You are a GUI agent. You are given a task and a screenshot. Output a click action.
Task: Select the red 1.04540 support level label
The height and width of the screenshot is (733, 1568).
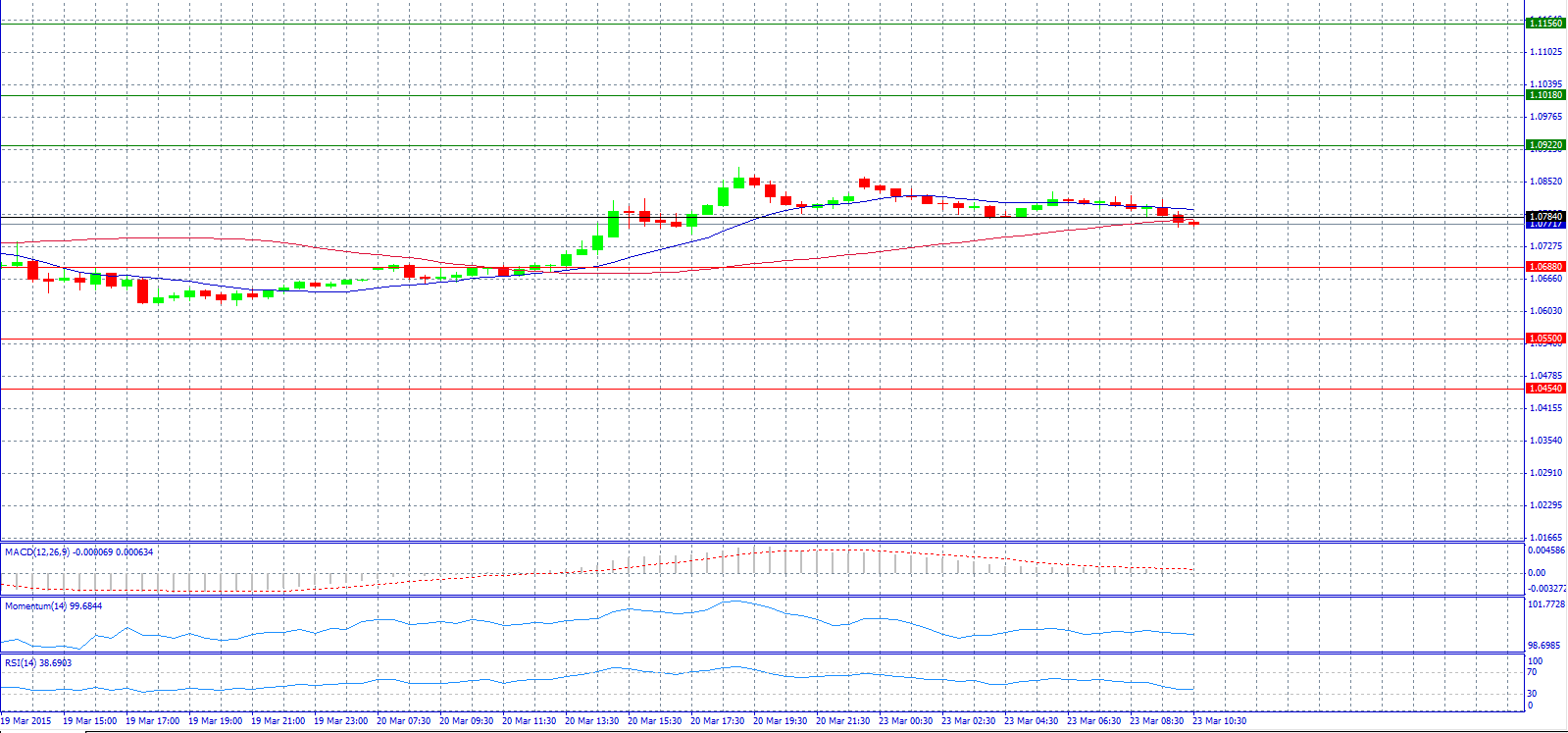(x=1546, y=389)
